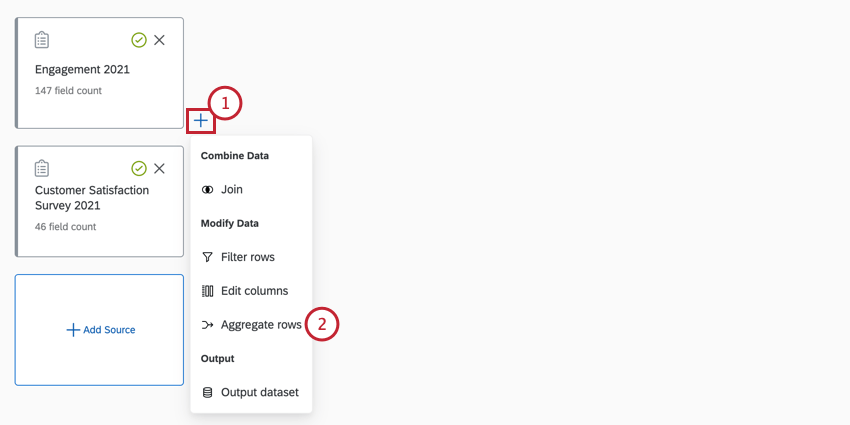The width and height of the screenshot is (850, 425).
Task: Click the Add Source button
Action: click(x=100, y=330)
